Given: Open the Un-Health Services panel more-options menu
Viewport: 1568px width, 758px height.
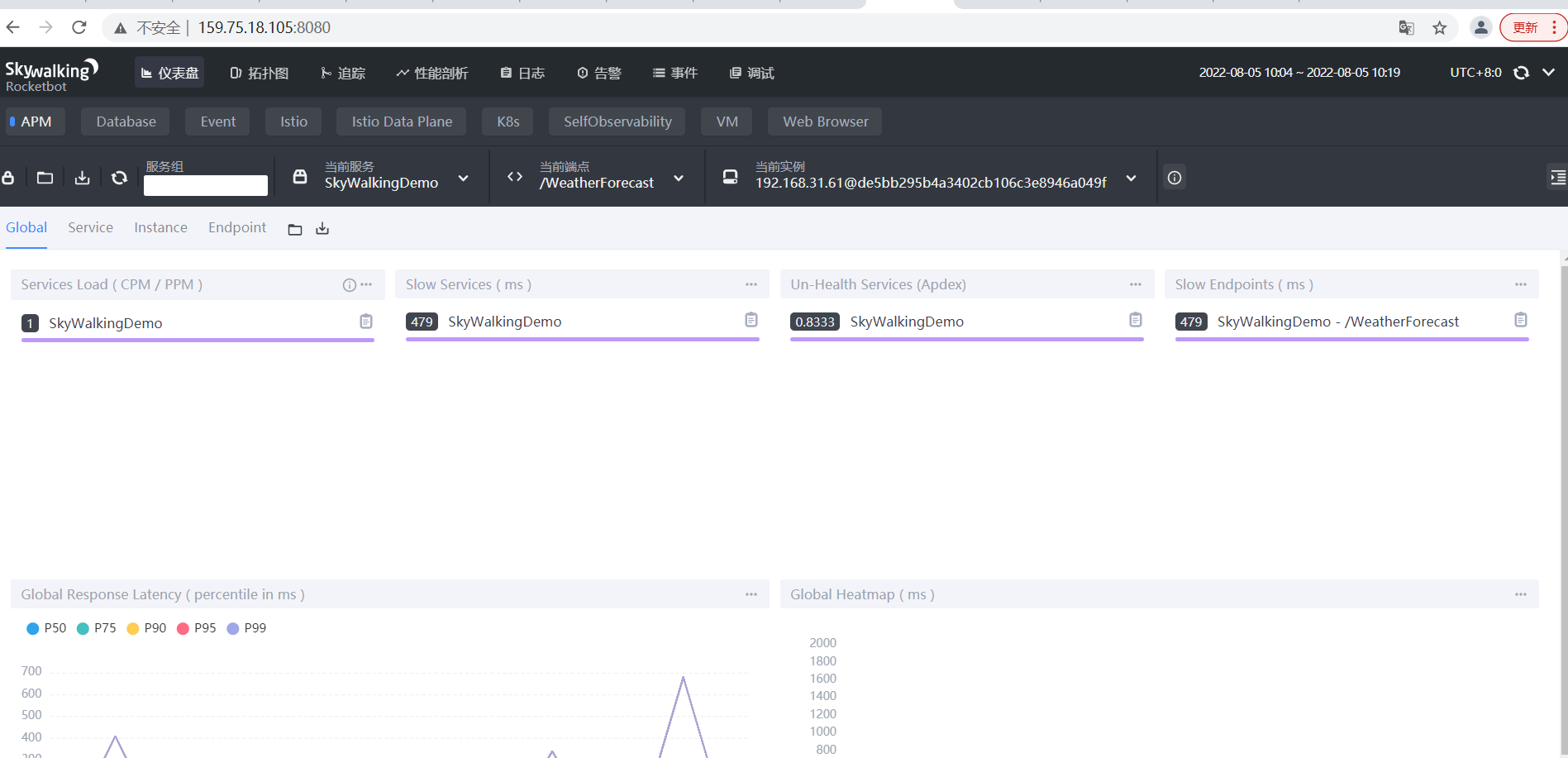Looking at the screenshot, I should tap(1136, 284).
